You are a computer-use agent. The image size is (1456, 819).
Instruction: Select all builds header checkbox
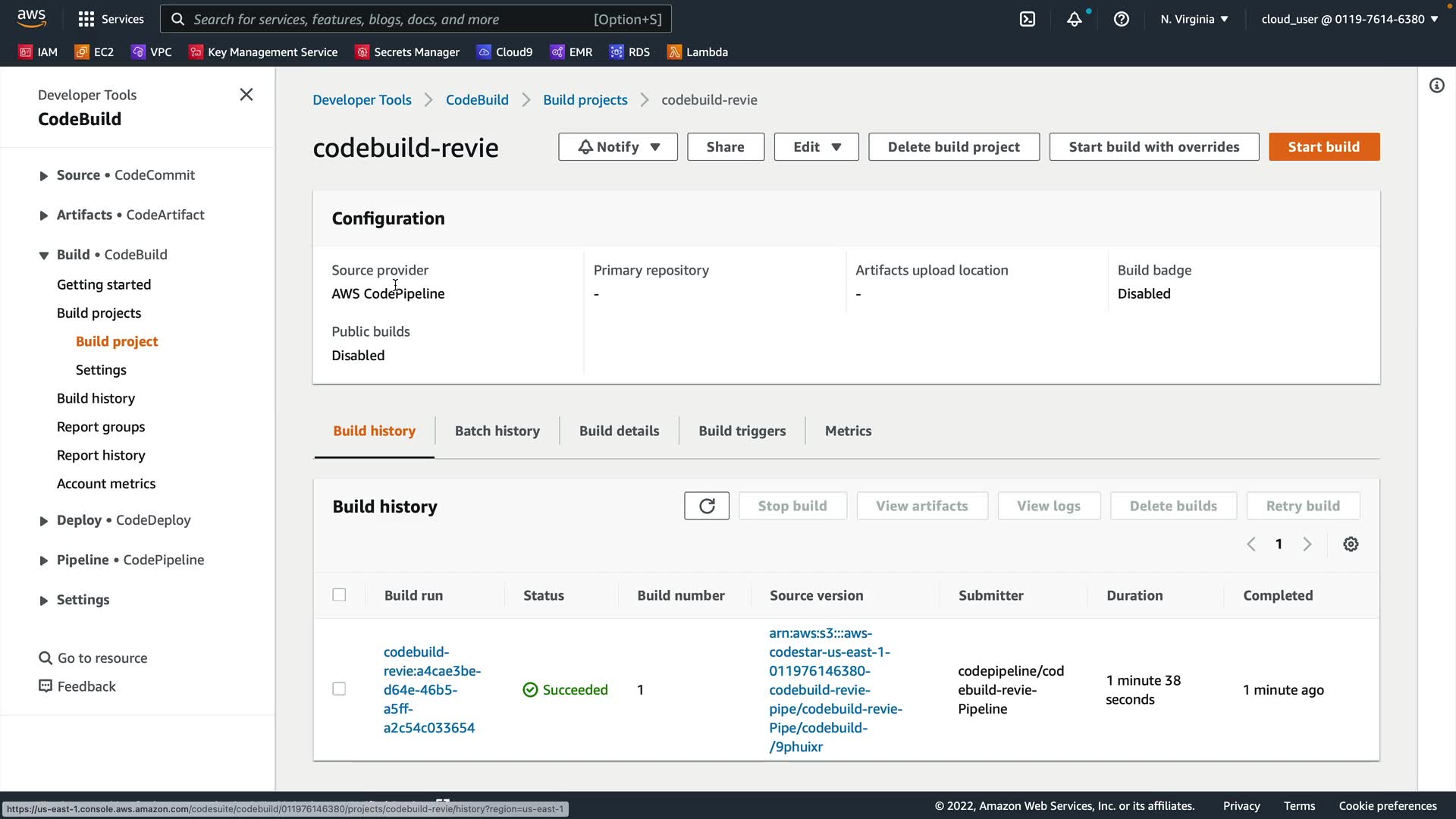(x=339, y=595)
